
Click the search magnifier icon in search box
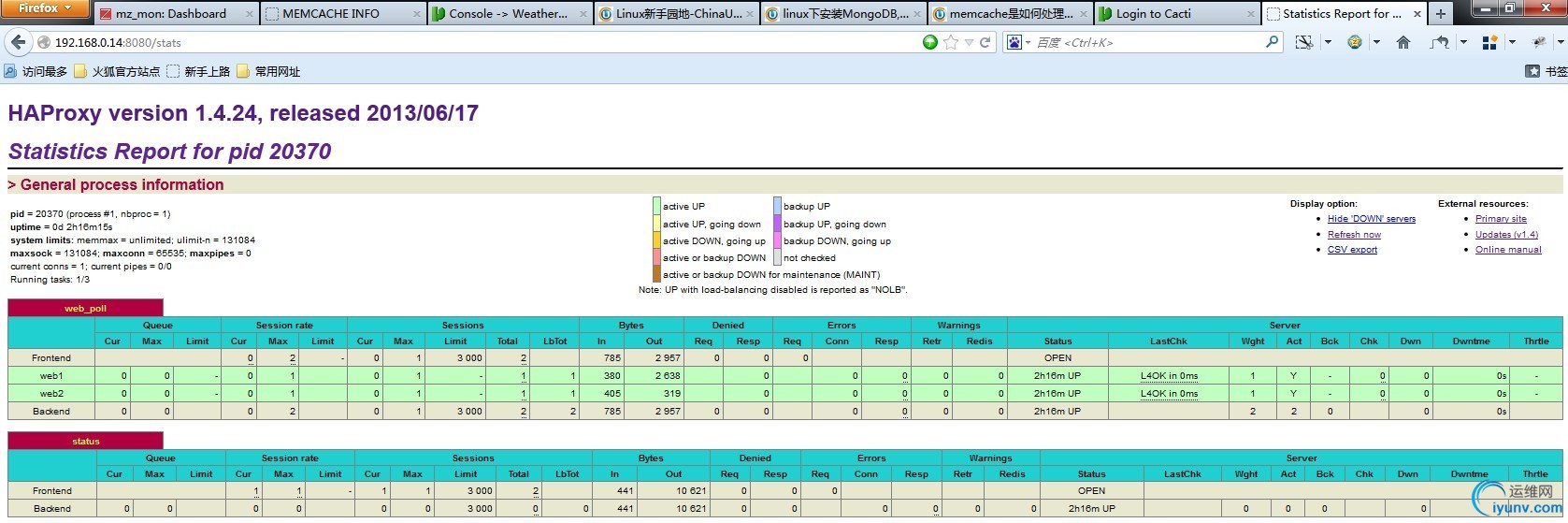coord(1272,42)
